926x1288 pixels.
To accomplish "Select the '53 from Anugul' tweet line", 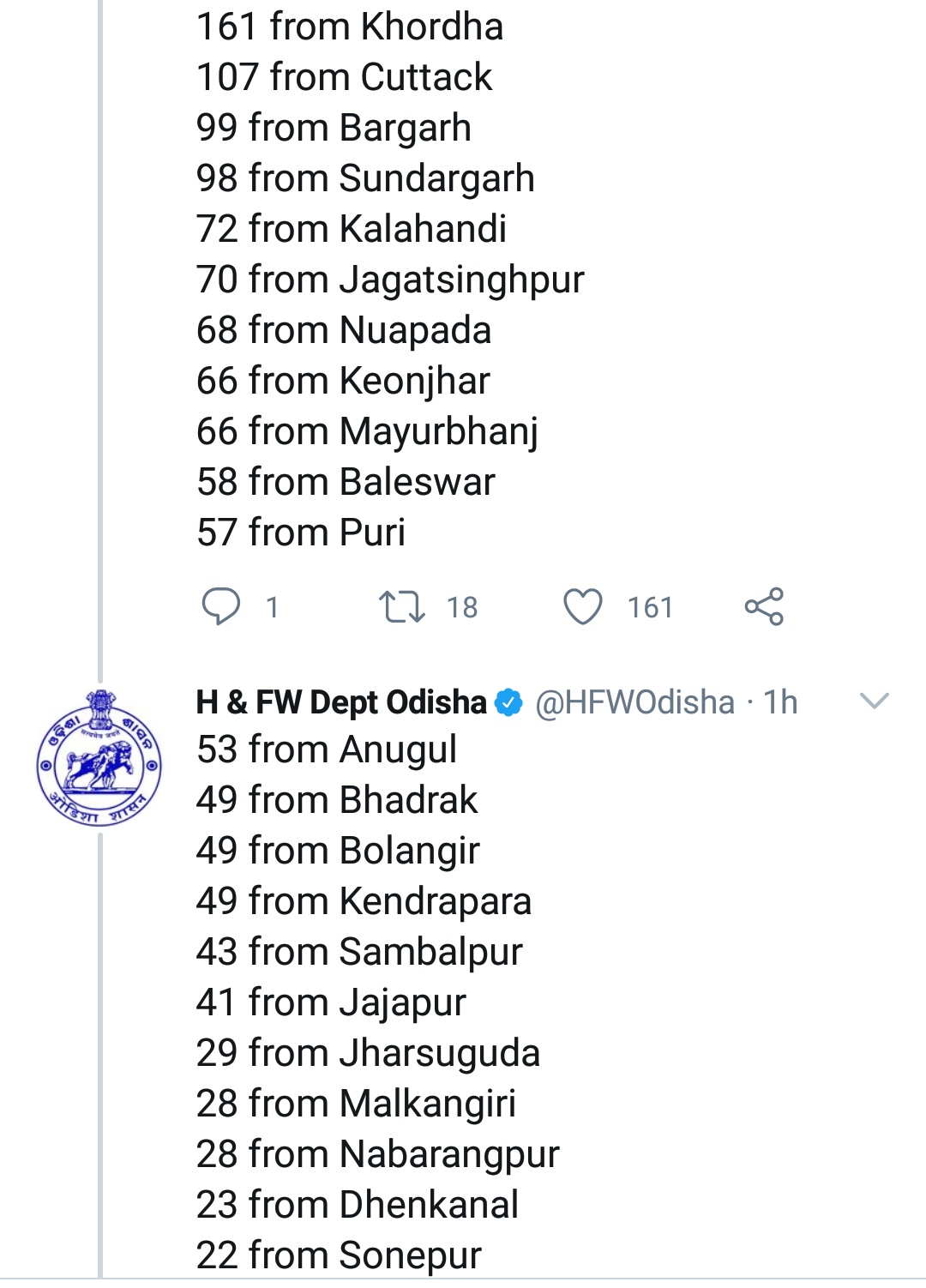I will click(x=327, y=749).
